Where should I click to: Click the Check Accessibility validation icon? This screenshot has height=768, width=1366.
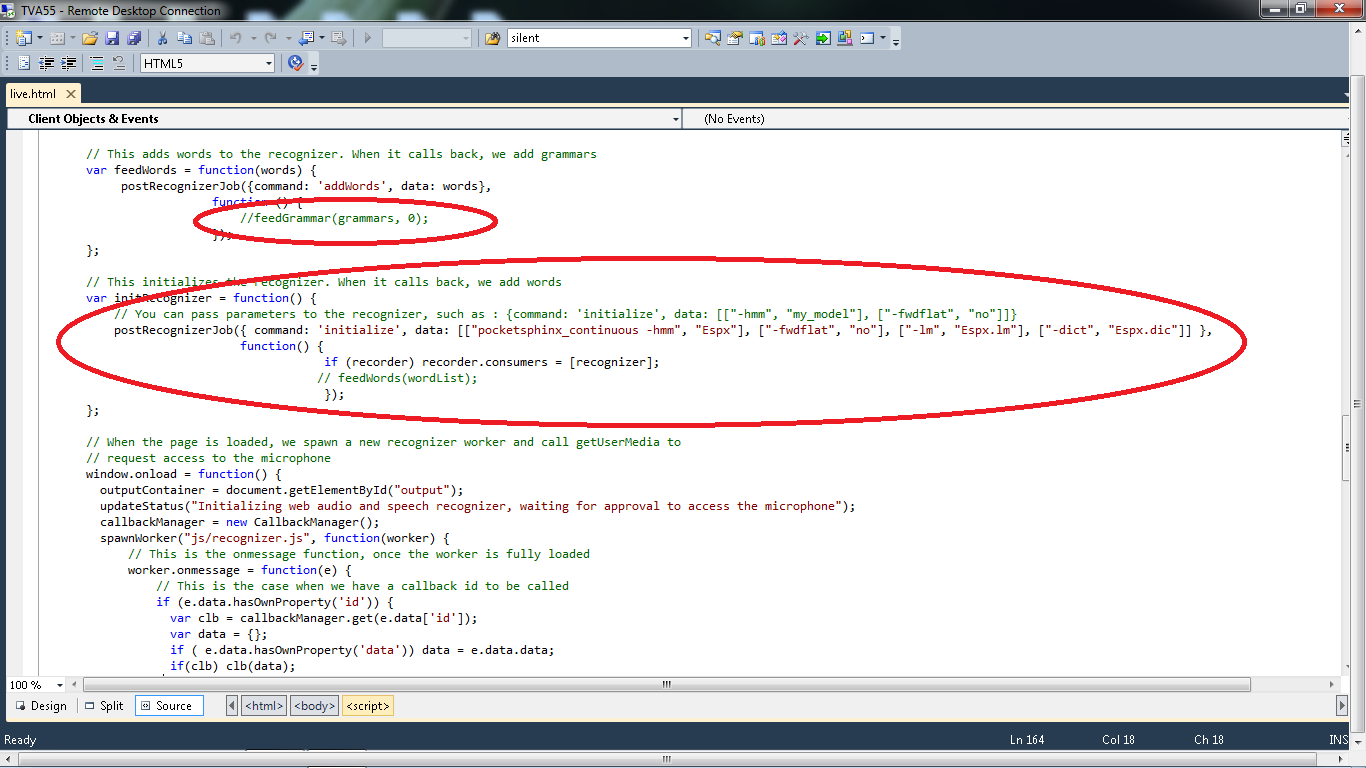click(295, 63)
